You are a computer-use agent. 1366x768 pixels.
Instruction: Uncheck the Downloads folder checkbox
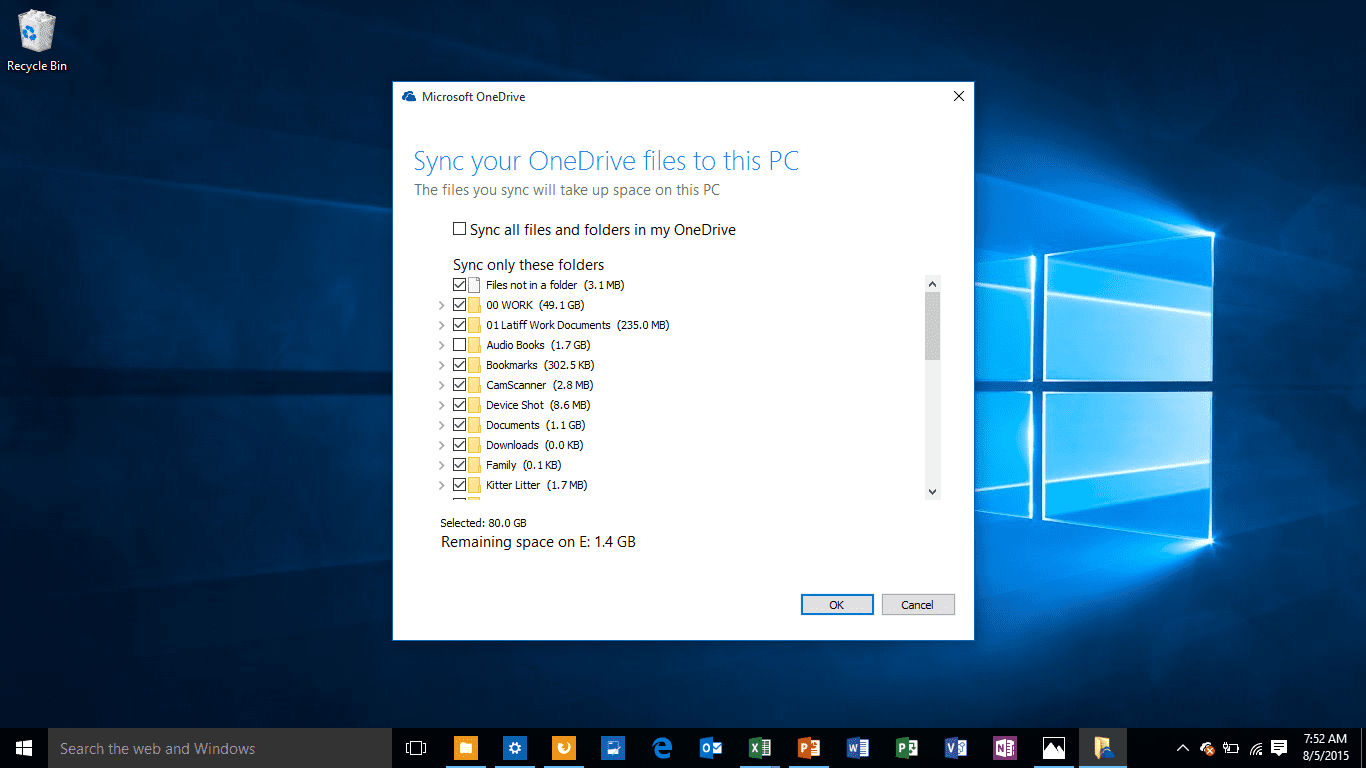coord(460,445)
